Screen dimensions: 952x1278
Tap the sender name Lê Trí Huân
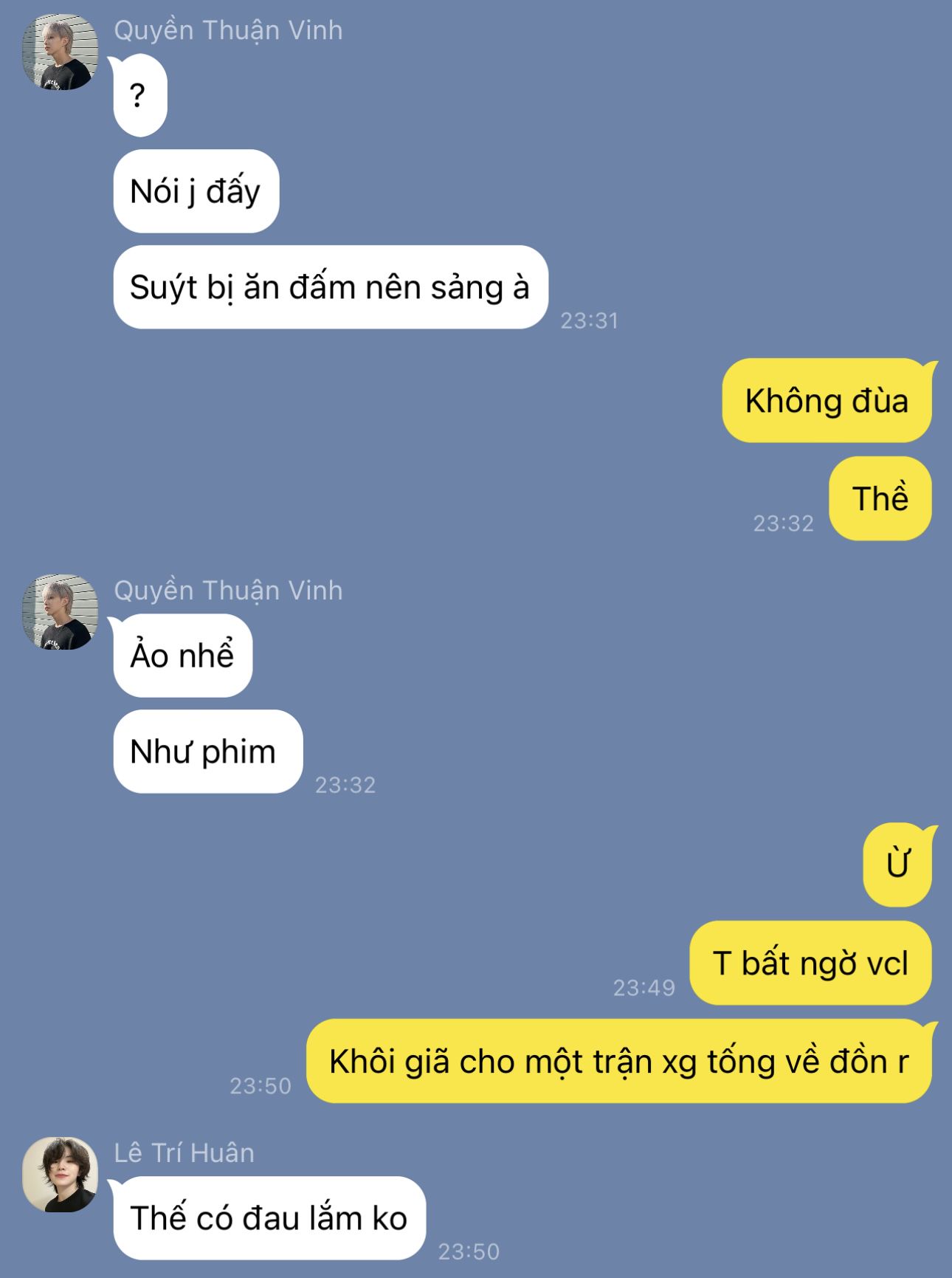tap(184, 1152)
